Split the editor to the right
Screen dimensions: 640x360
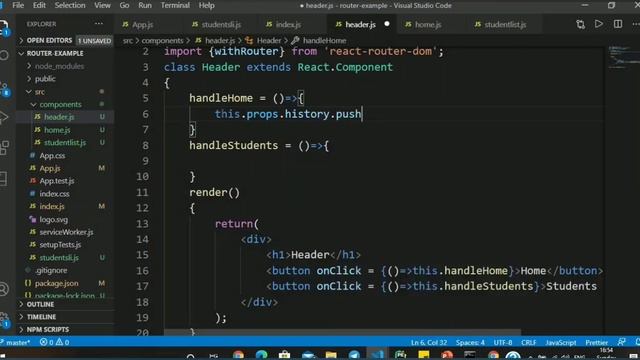(618, 24)
